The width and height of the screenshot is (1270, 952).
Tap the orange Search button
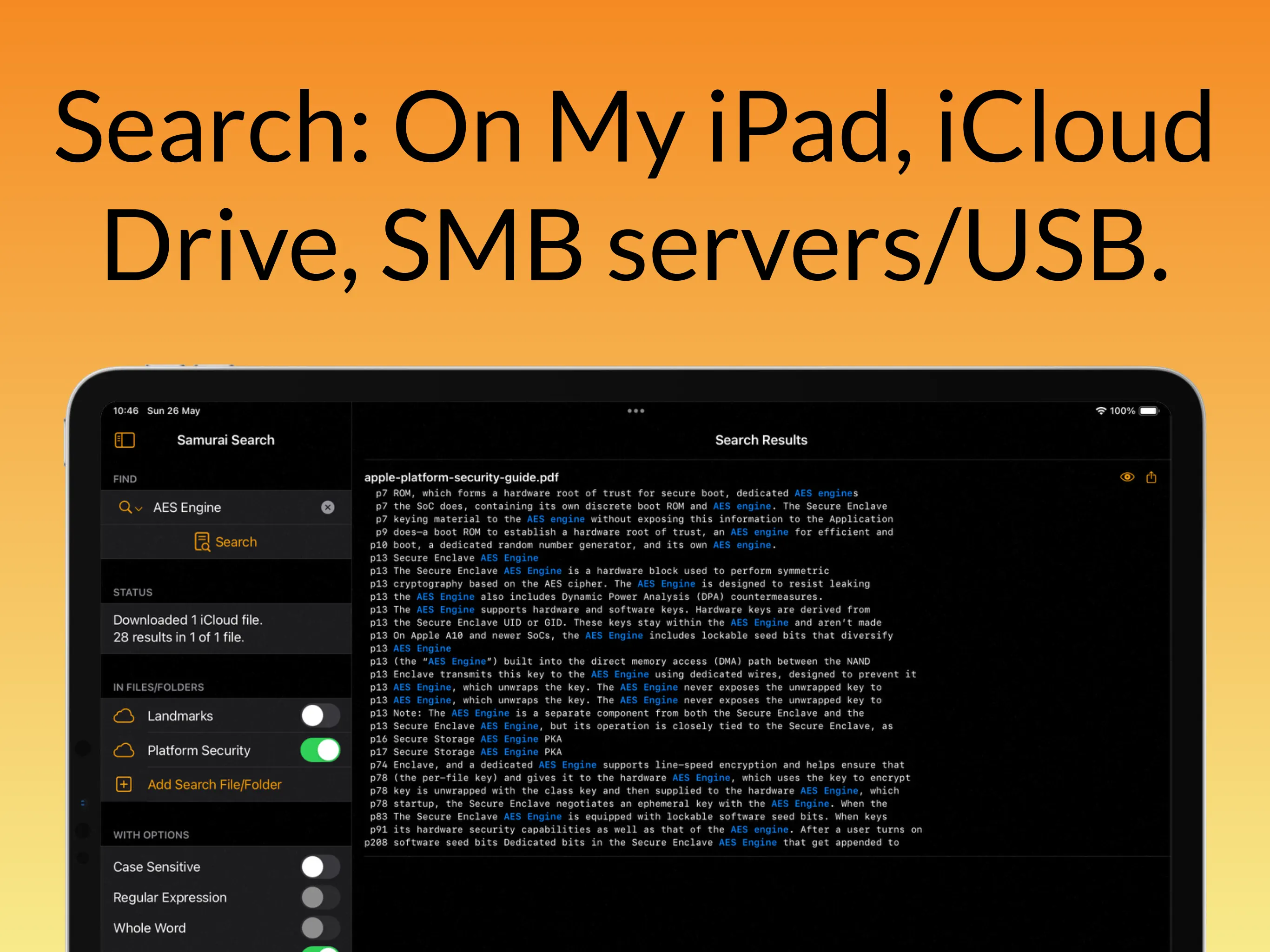pos(225,542)
